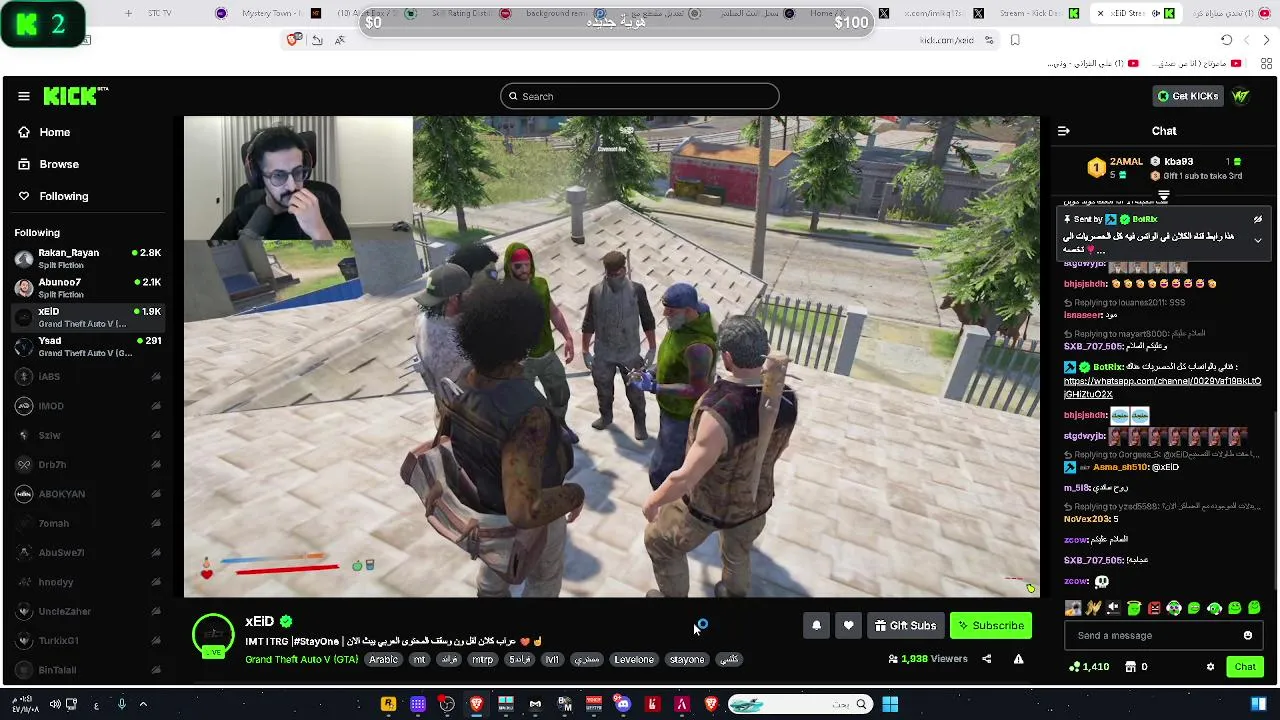The width and height of the screenshot is (1280, 720).
Task: Click the browser bookmark icon
Action: 1015,40
